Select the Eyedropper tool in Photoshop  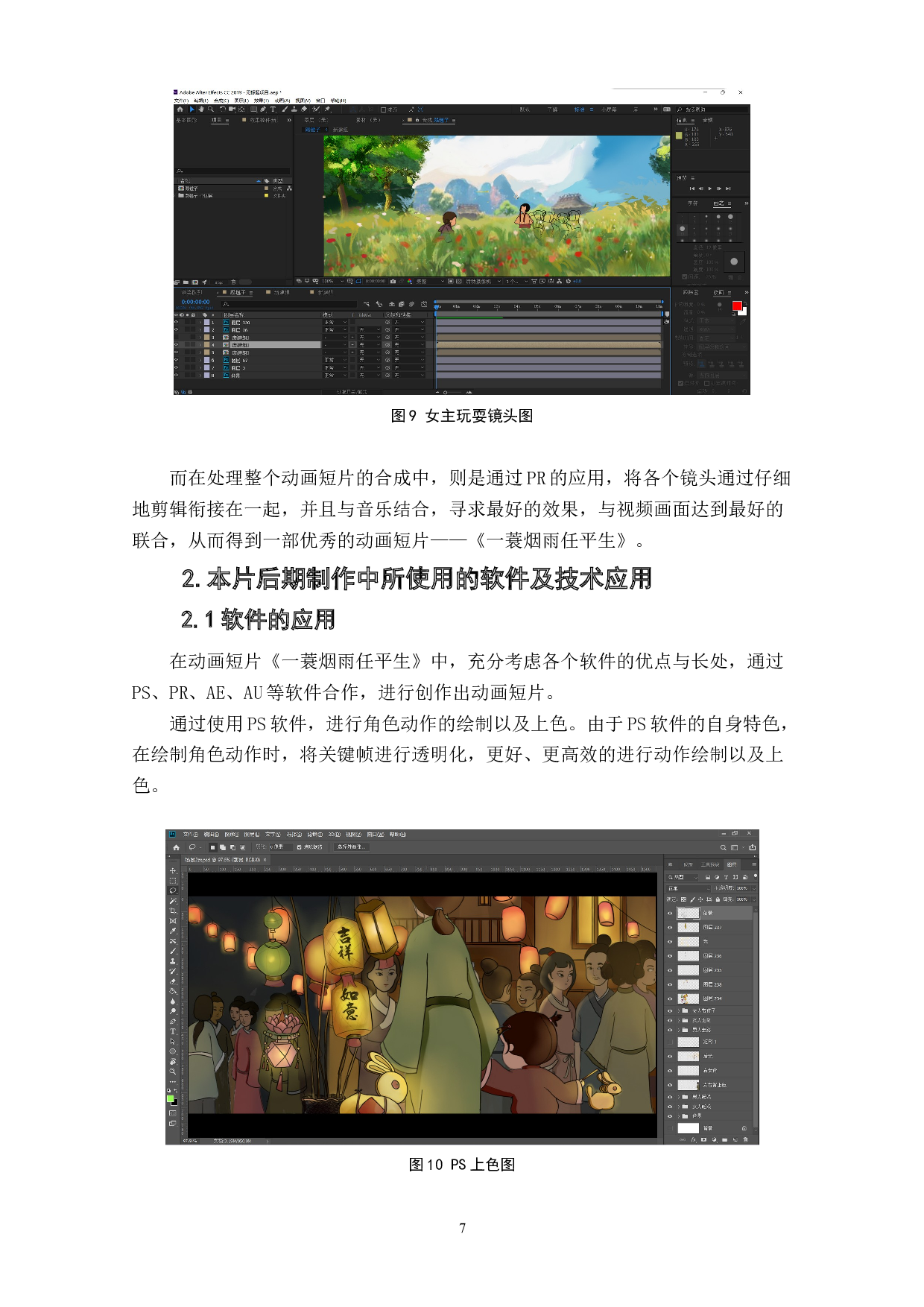(x=173, y=931)
